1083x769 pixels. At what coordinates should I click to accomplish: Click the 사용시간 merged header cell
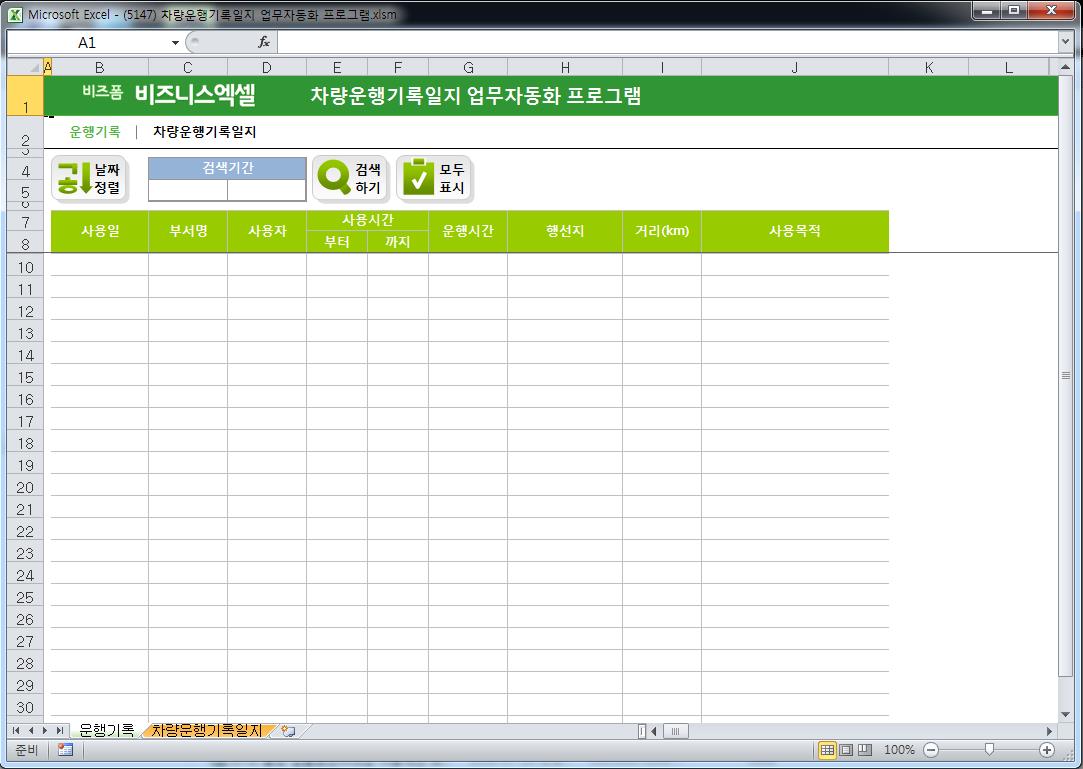click(367, 220)
